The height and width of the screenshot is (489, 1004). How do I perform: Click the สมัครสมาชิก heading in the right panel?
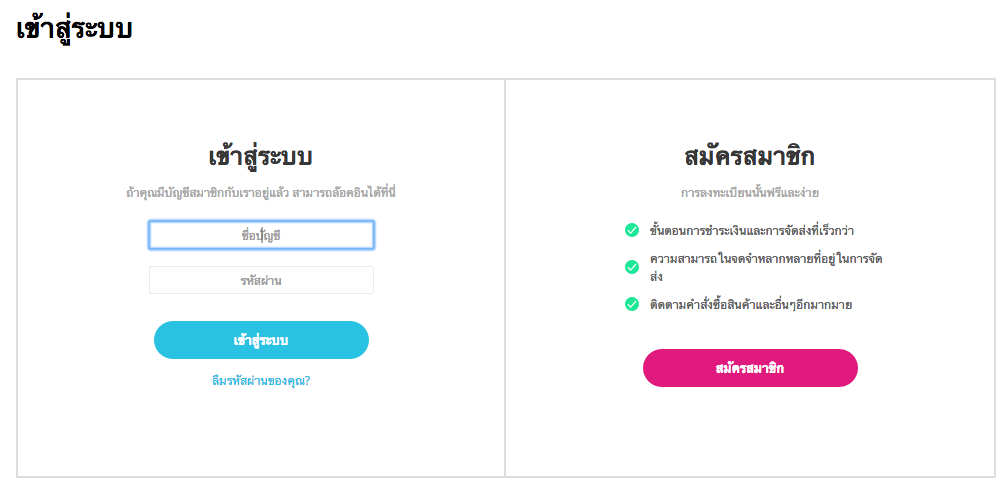point(749,157)
